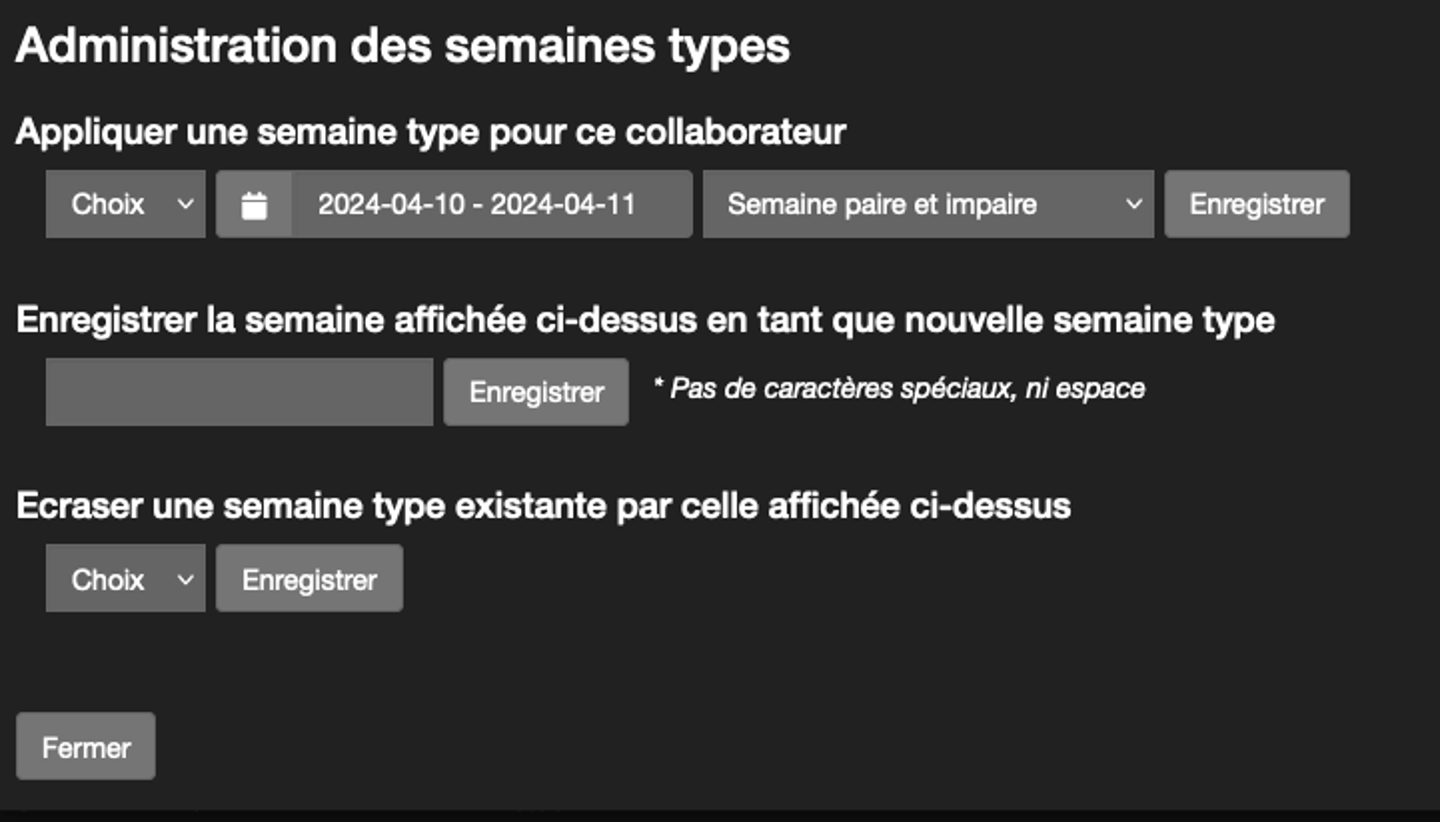The width and height of the screenshot is (1440, 822).
Task: Click the chevron arrow of Semaine paire et impaire selector
Action: click(x=1133, y=205)
